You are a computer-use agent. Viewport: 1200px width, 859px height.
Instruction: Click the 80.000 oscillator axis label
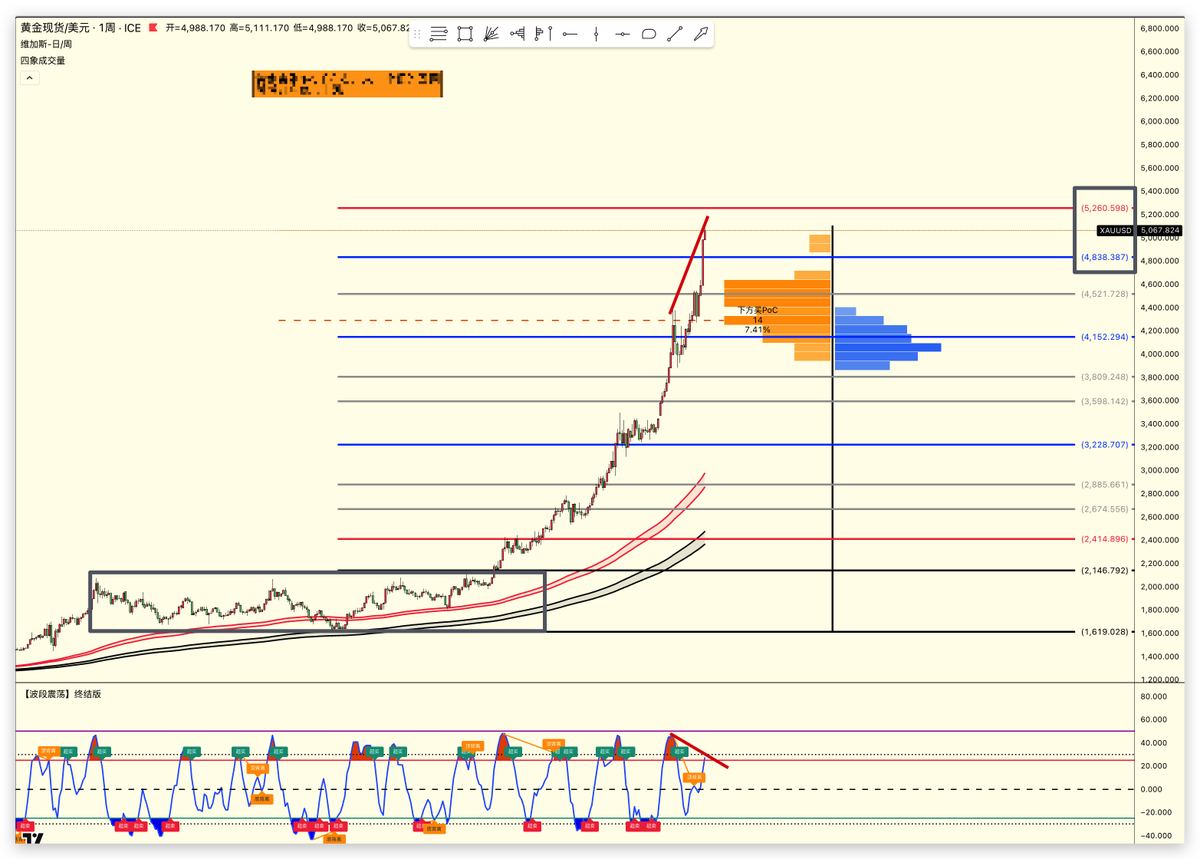point(1153,696)
